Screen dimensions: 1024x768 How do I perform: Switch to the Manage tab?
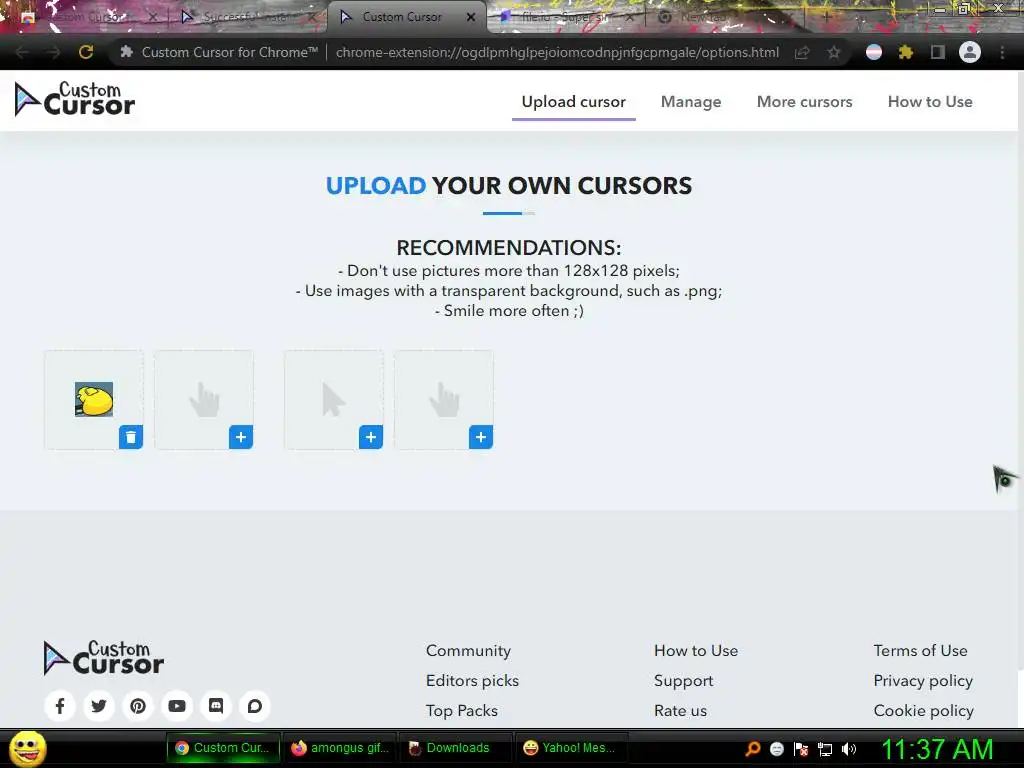[691, 102]
